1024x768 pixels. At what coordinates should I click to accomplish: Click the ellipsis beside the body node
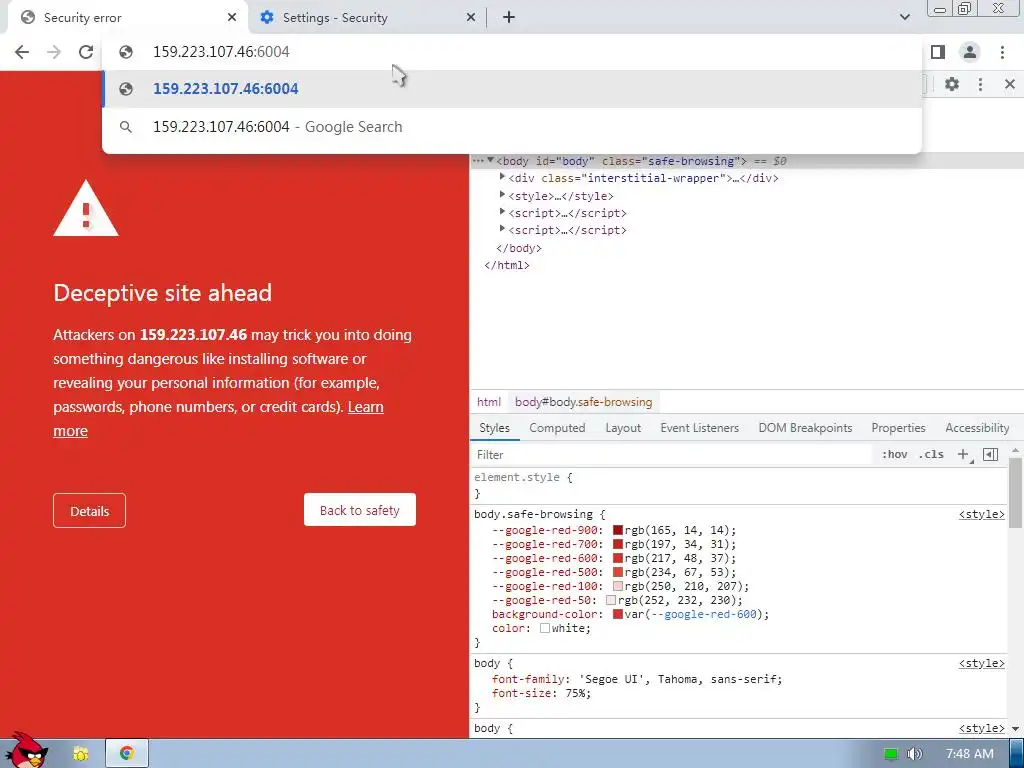click(x=478, y=161)
